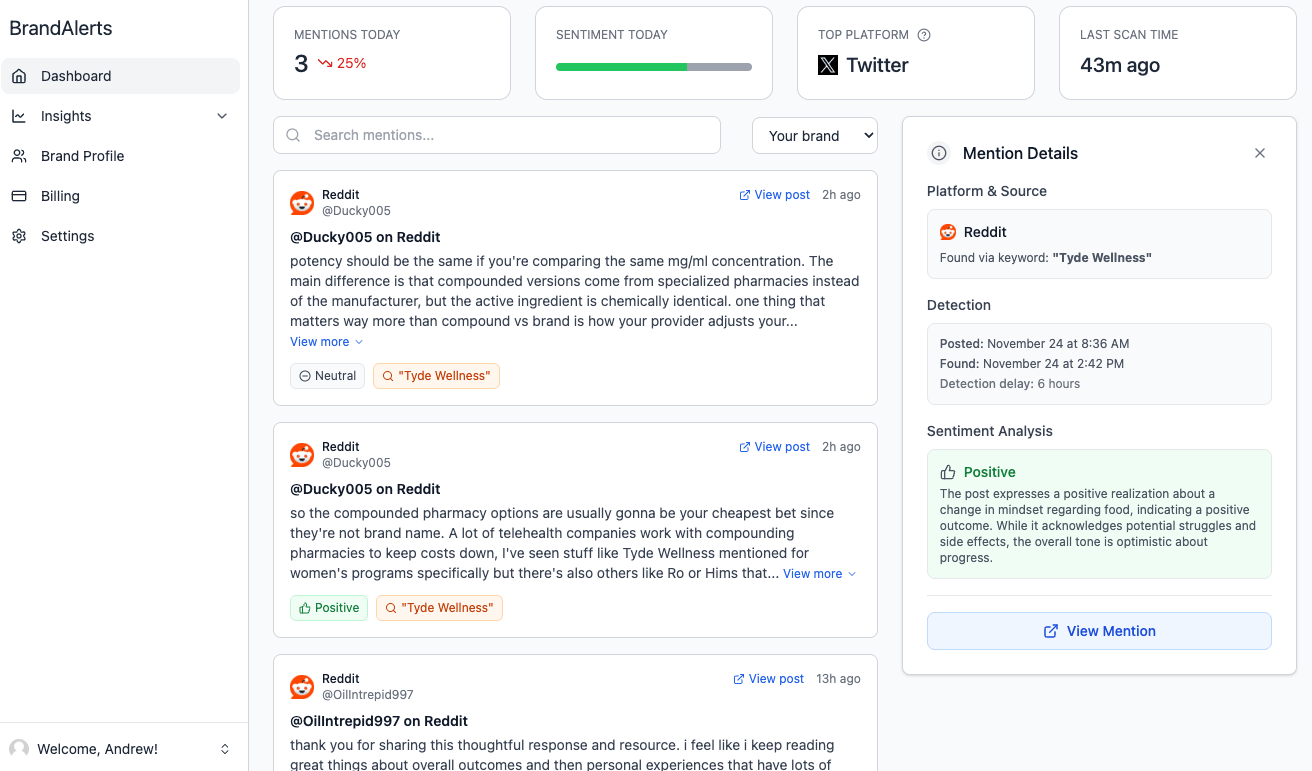Click the X Twitter logo icon

tap(828, 66)
